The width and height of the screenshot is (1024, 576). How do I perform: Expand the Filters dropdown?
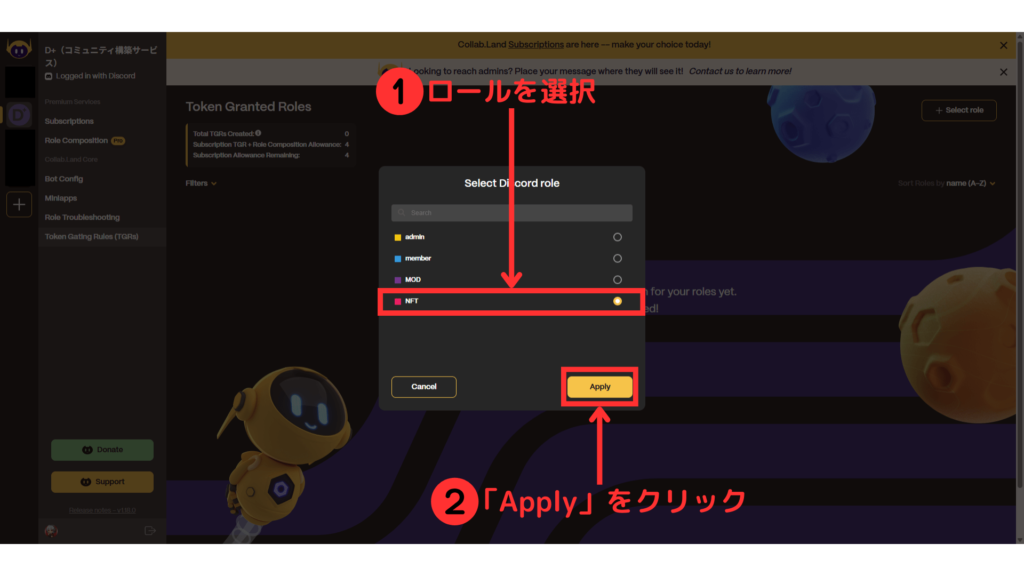tap(201, 184)
